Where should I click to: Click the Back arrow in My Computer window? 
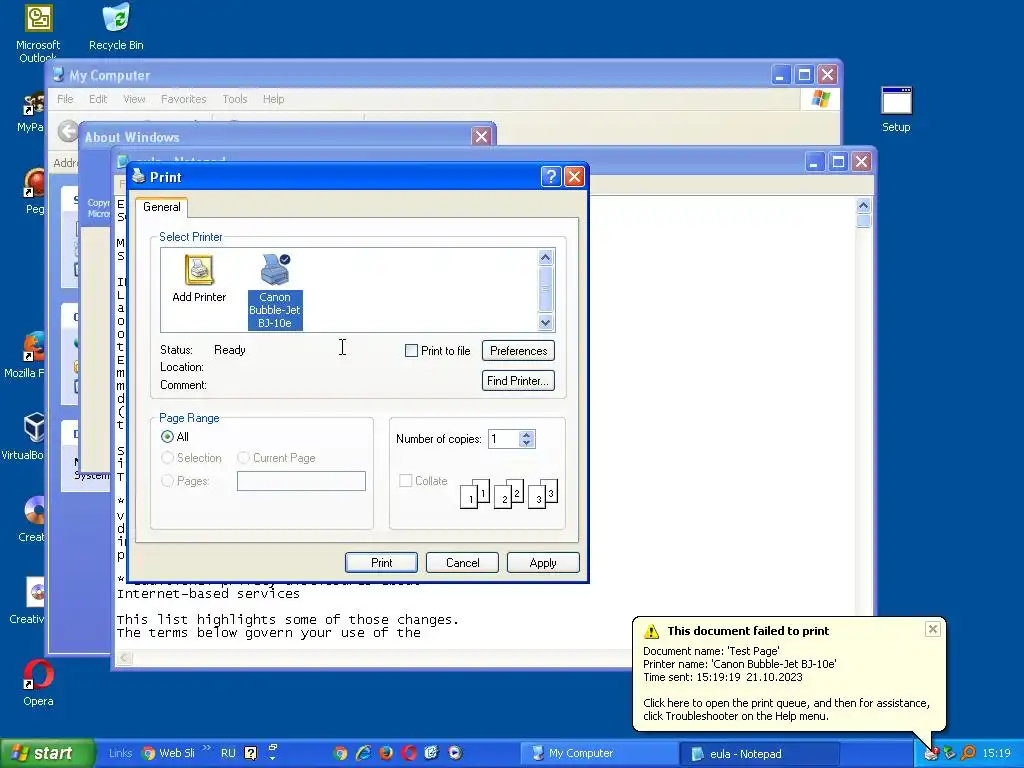click(x=67, y=131)
